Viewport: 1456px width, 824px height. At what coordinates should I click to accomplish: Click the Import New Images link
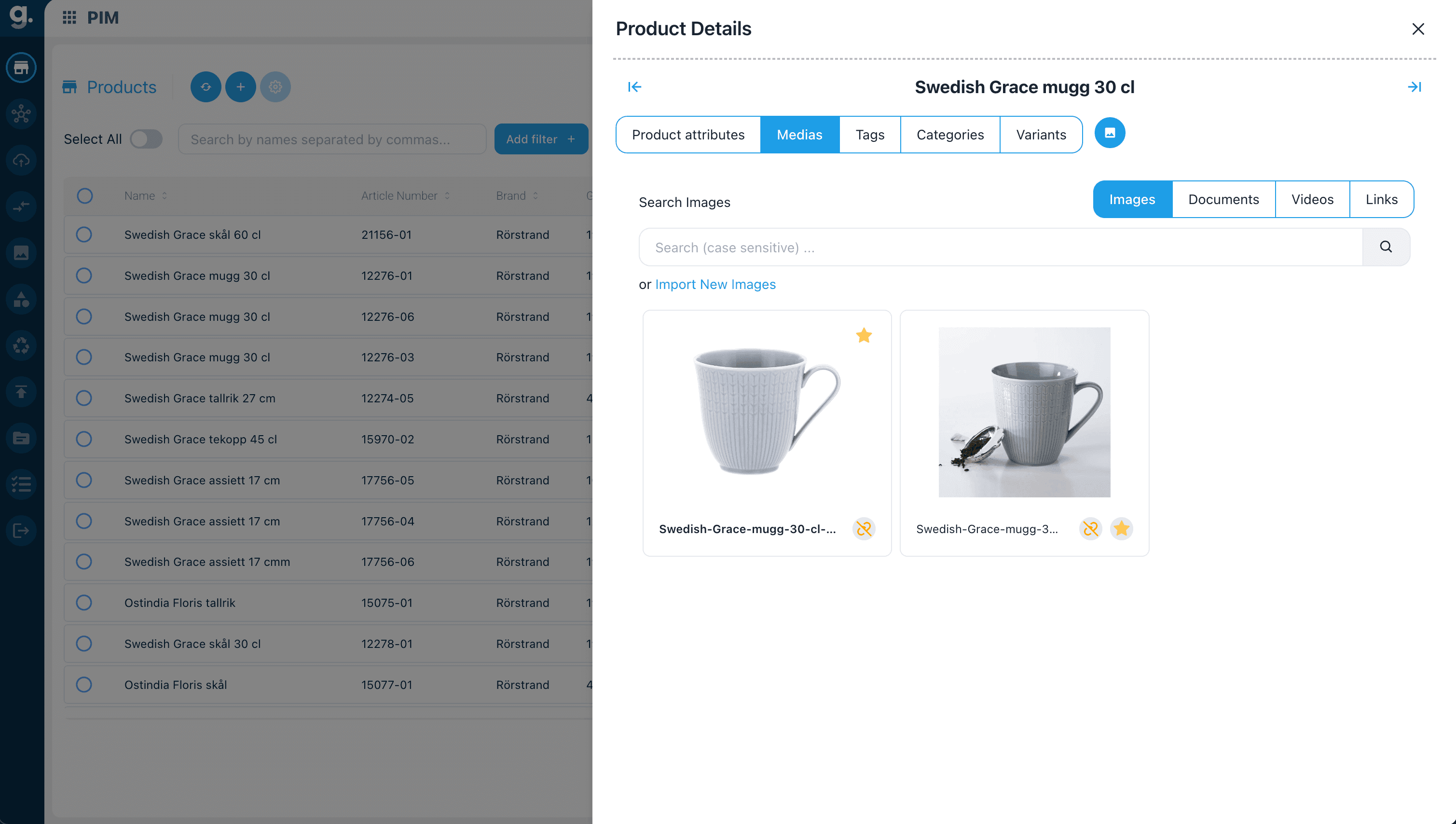(714, 284)
